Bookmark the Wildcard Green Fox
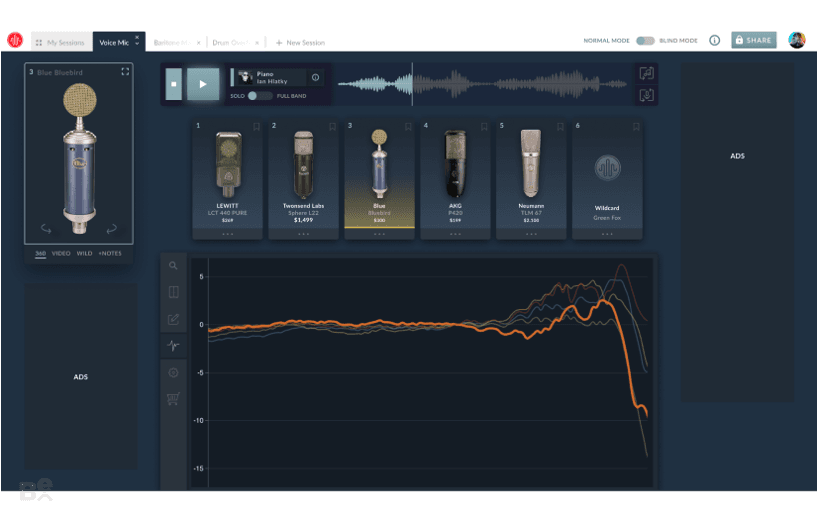 (636, 127)
